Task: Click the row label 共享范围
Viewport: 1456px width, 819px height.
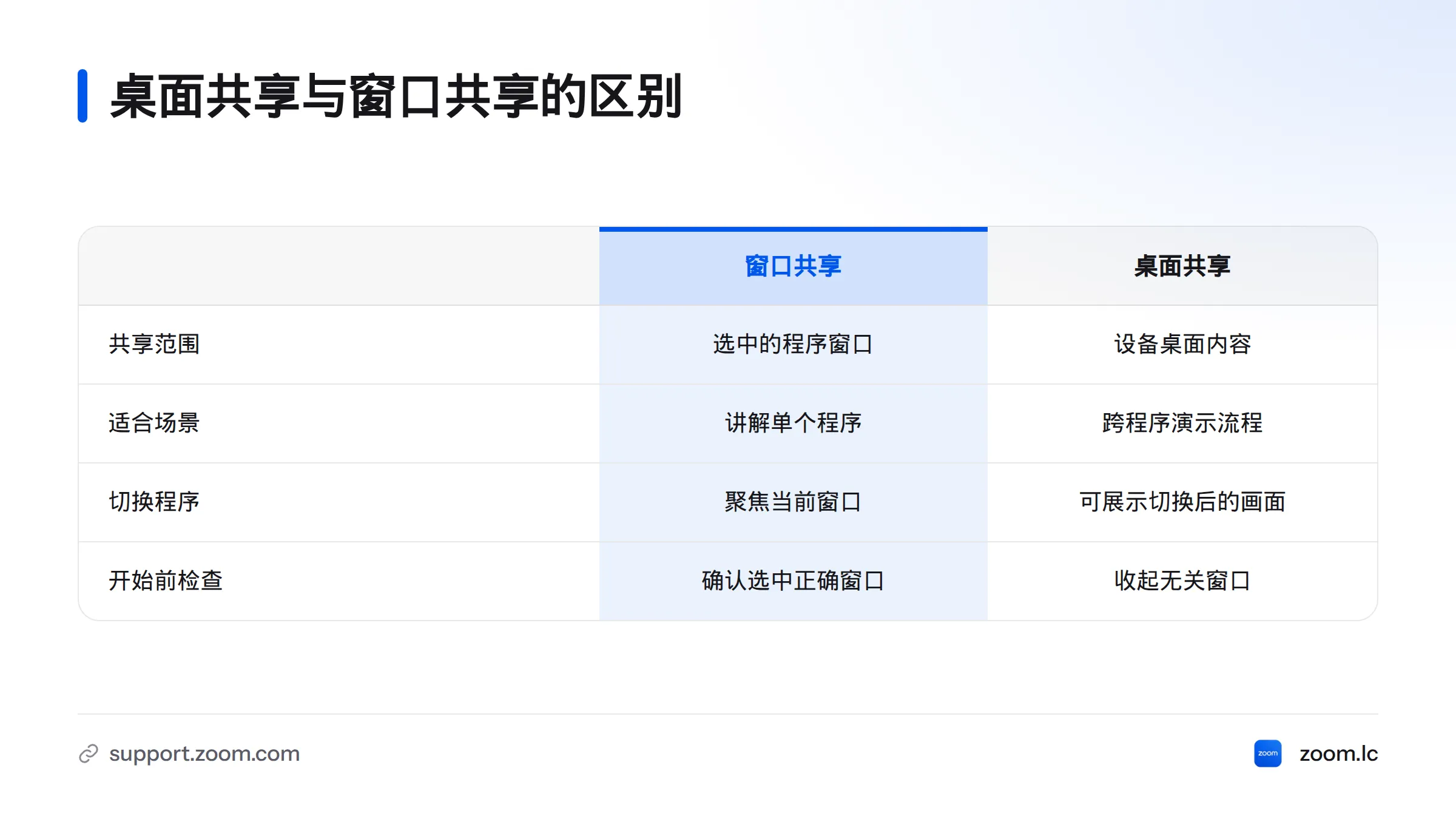Action: [154, 344]
